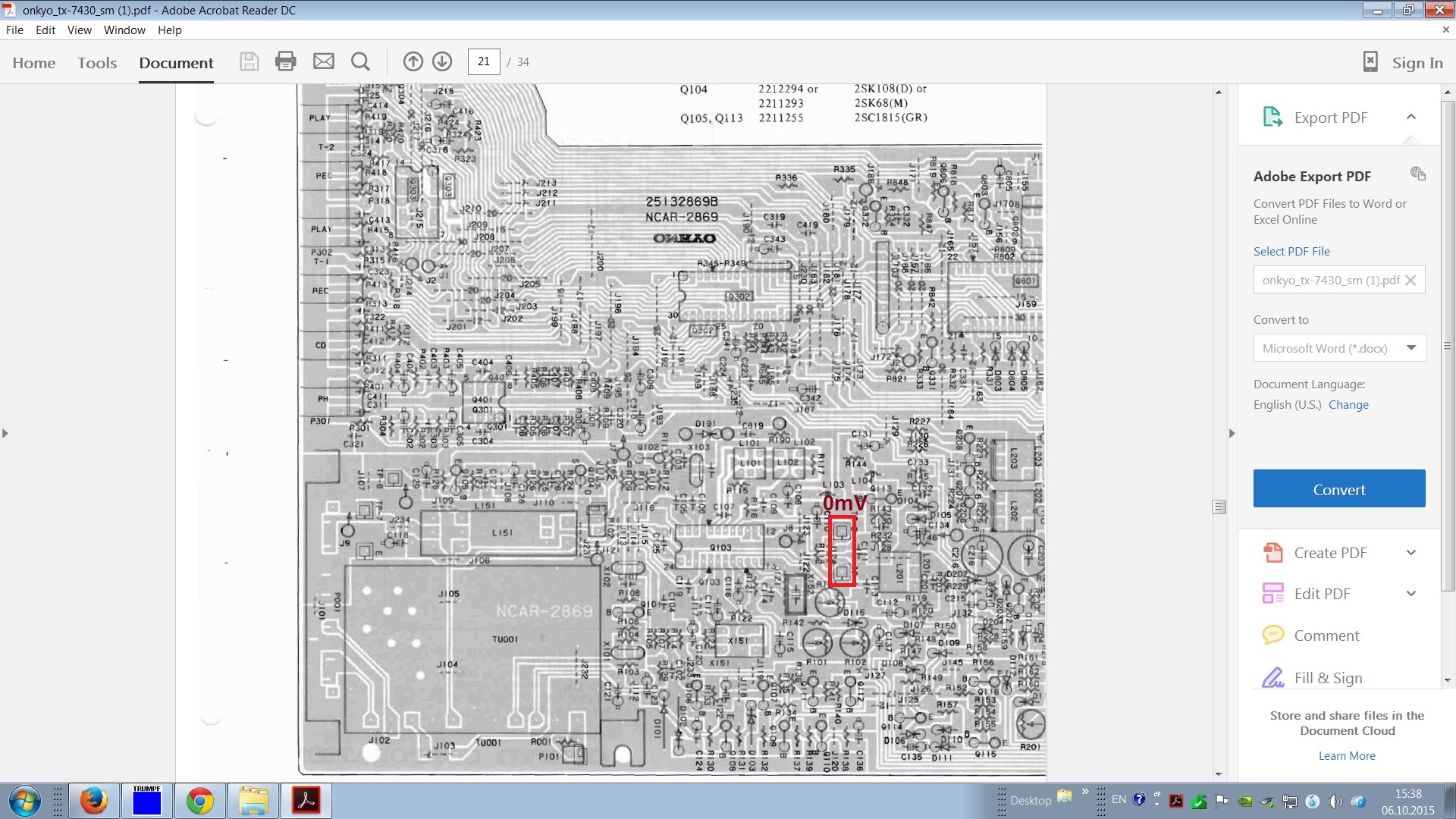
Task: Collapse the Export PDF section
Action: pyautogui.click(x=1411, y=117)
